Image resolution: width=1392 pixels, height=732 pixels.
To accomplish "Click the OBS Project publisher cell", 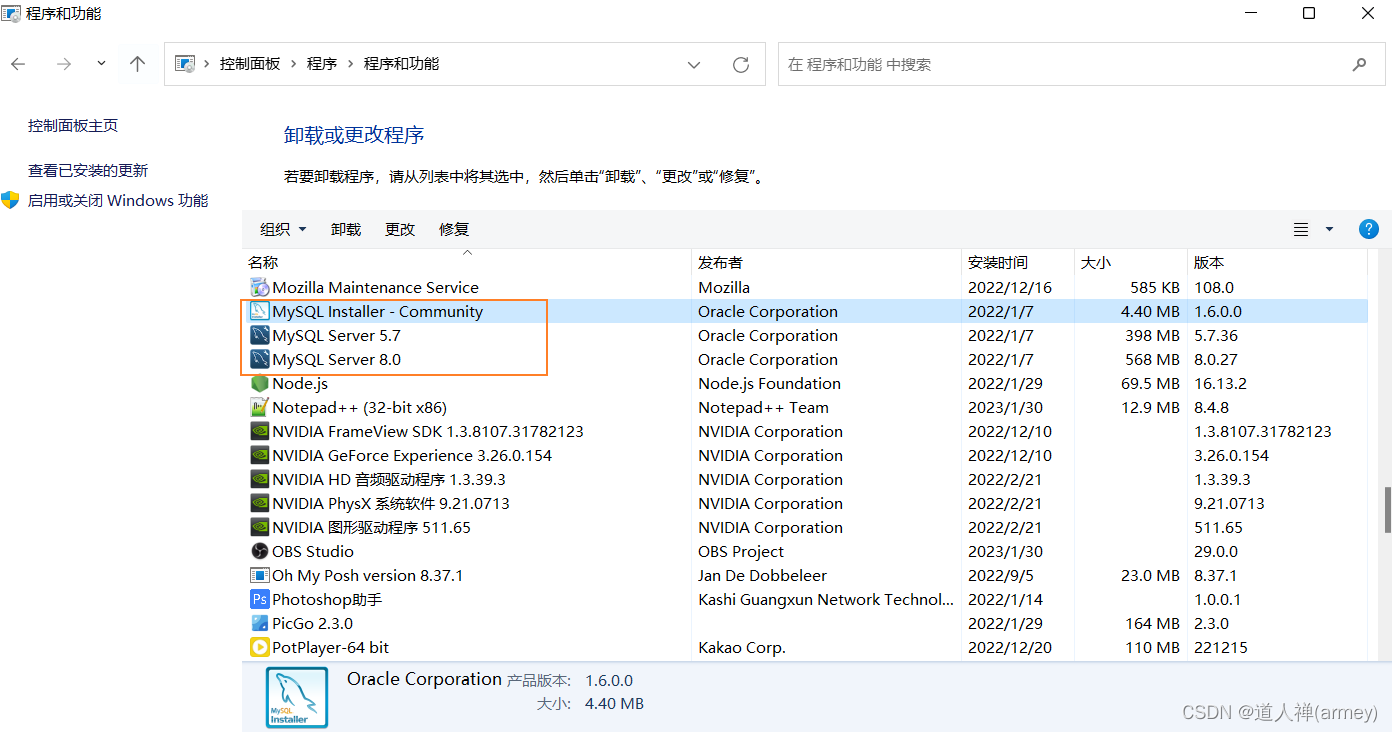I will [741, 552].
